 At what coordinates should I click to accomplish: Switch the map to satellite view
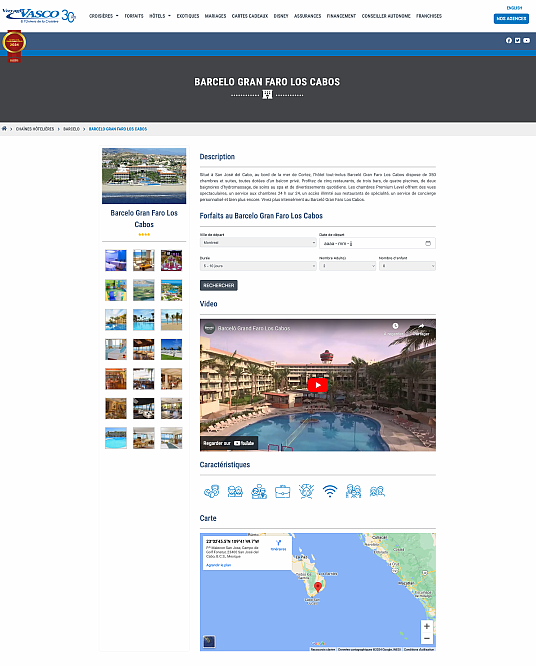tap(209, 641)
